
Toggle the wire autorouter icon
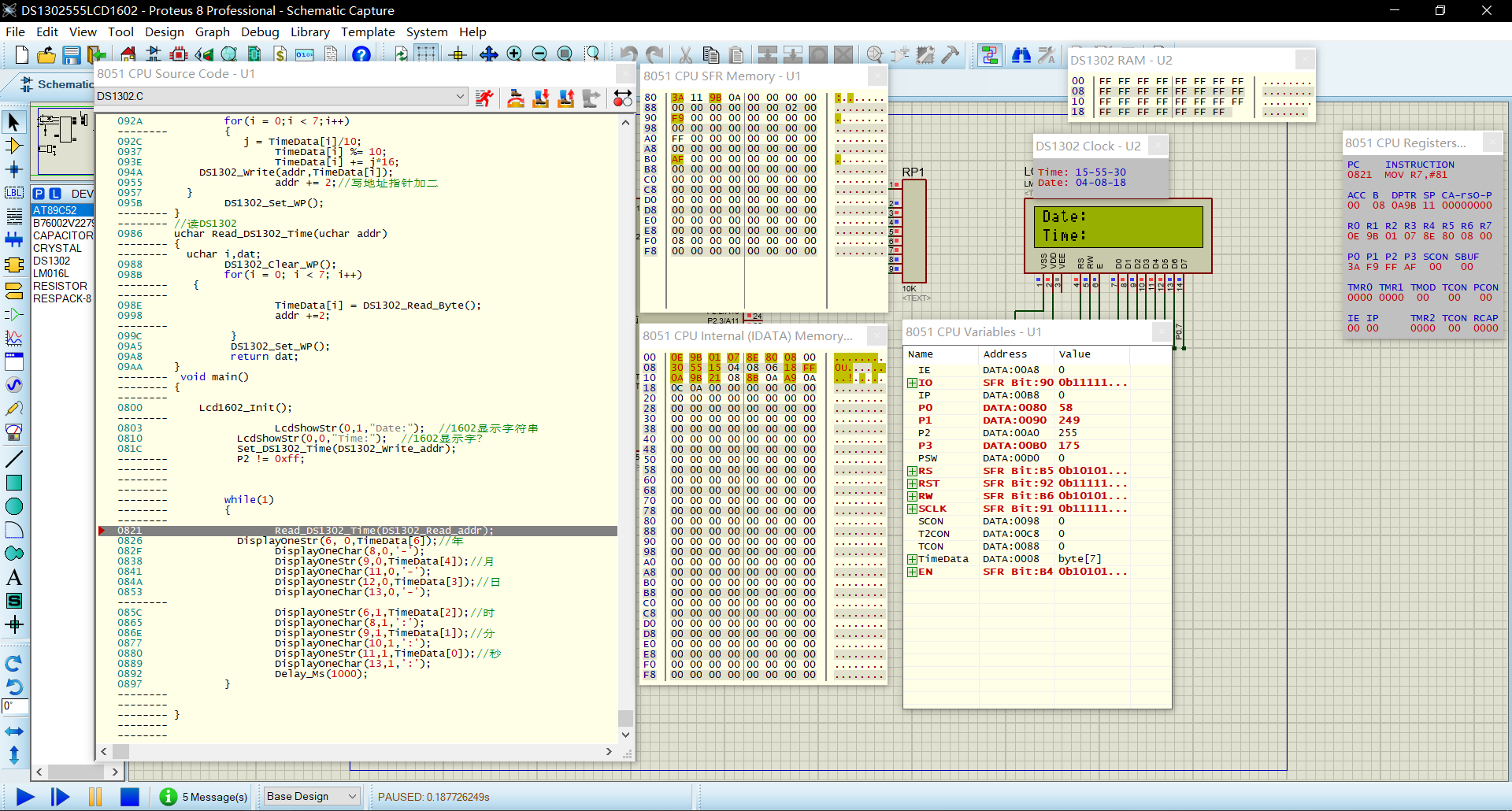tap(990, 54)
